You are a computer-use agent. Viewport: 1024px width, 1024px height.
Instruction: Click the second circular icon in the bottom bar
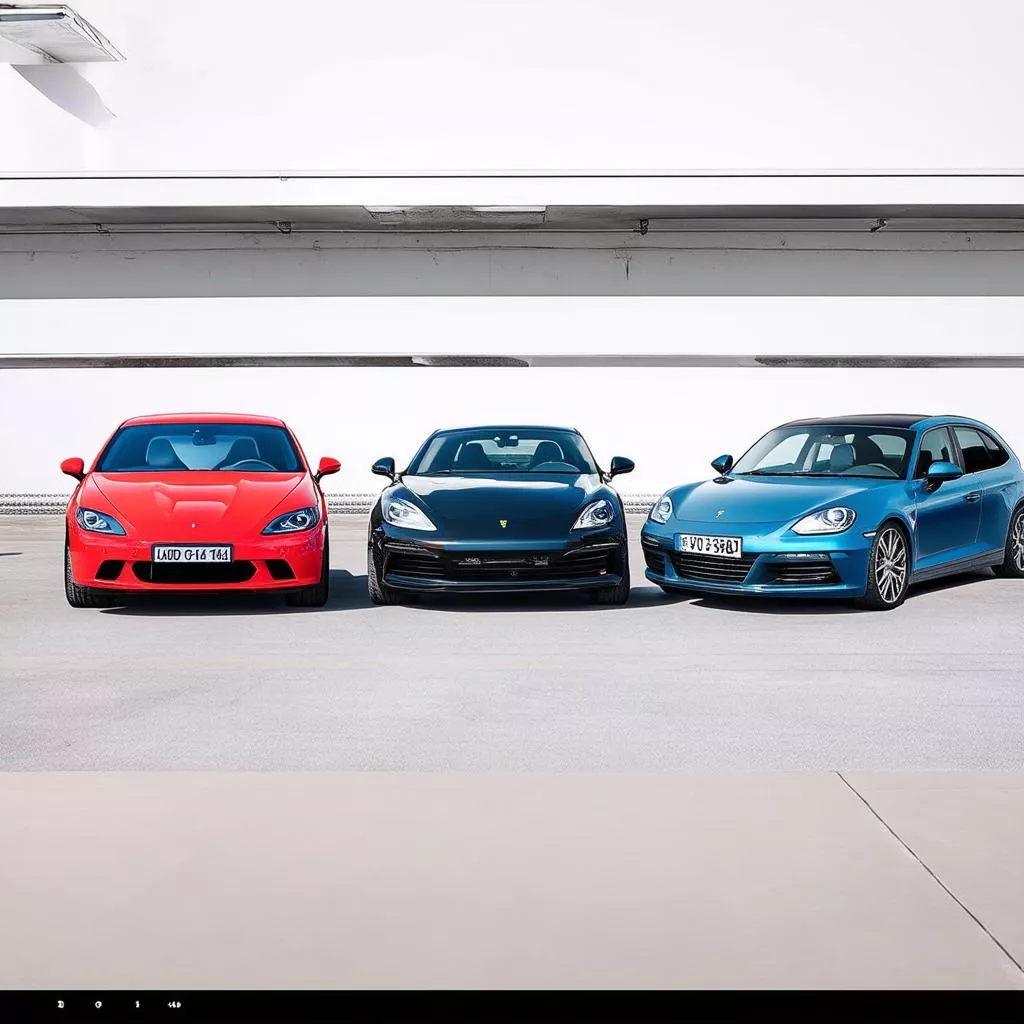coord(99,1004)
